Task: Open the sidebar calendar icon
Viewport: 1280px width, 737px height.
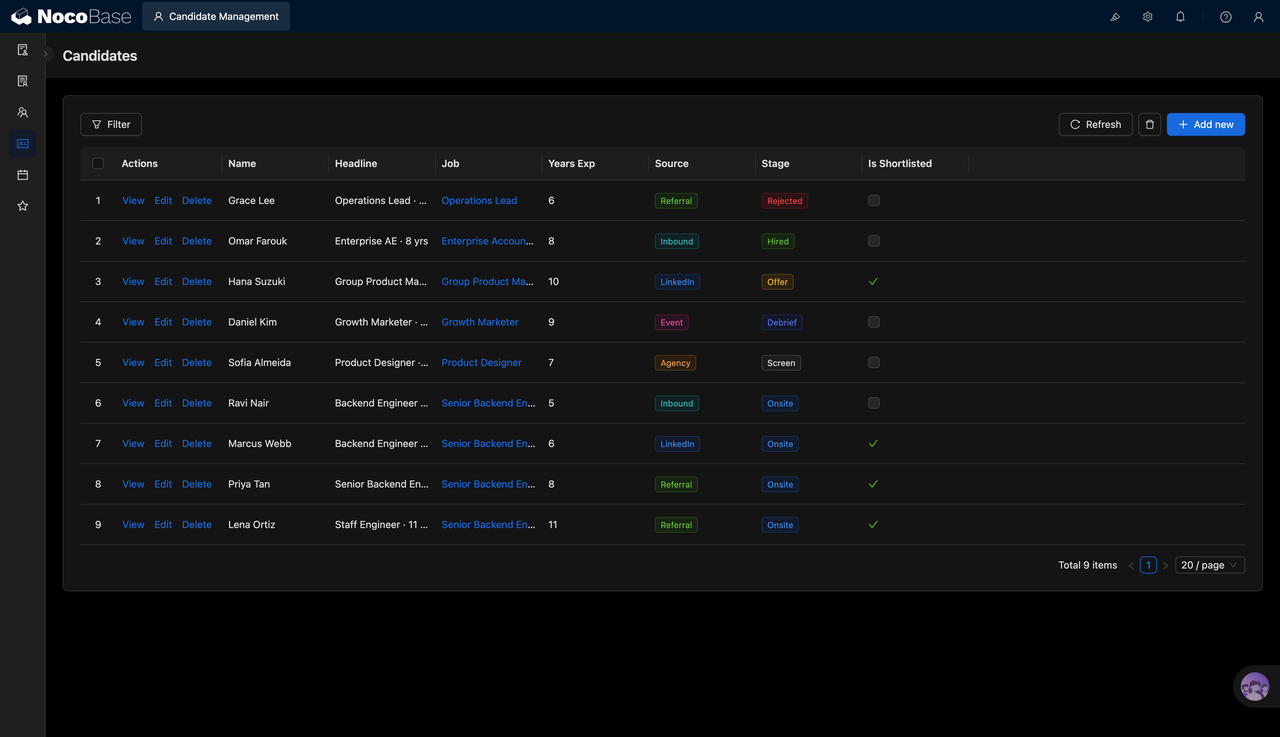Action: coord(22,175)
